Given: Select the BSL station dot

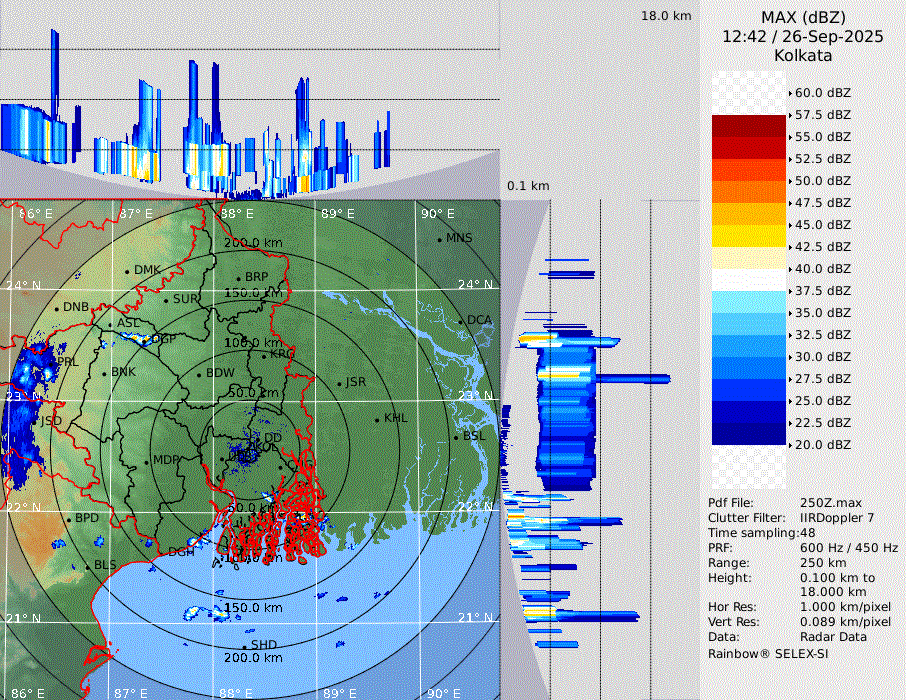Looking at the screenshot, I should (456, 437).
